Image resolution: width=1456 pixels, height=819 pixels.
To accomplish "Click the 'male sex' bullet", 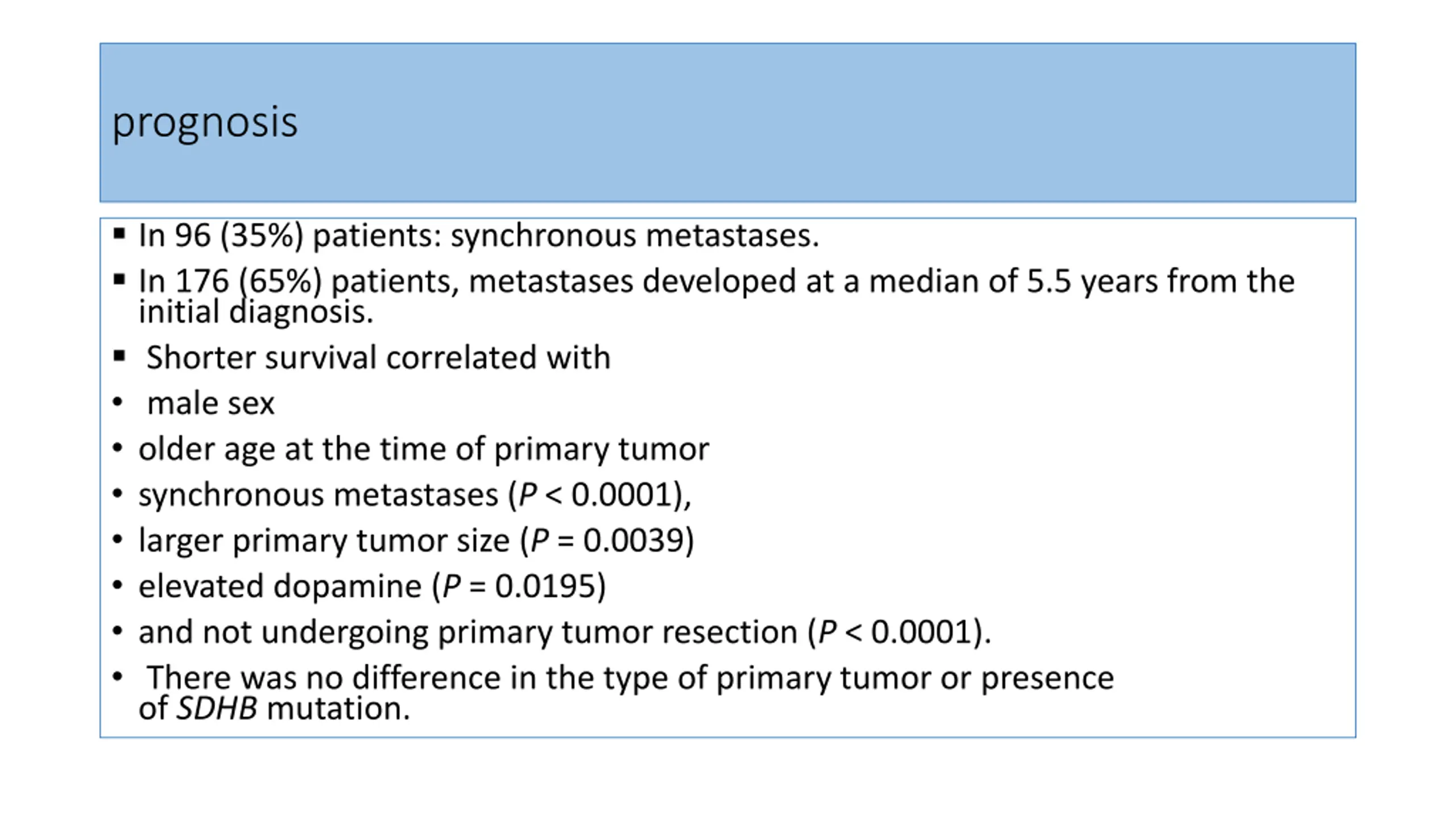I will click(x=210, y=404).
